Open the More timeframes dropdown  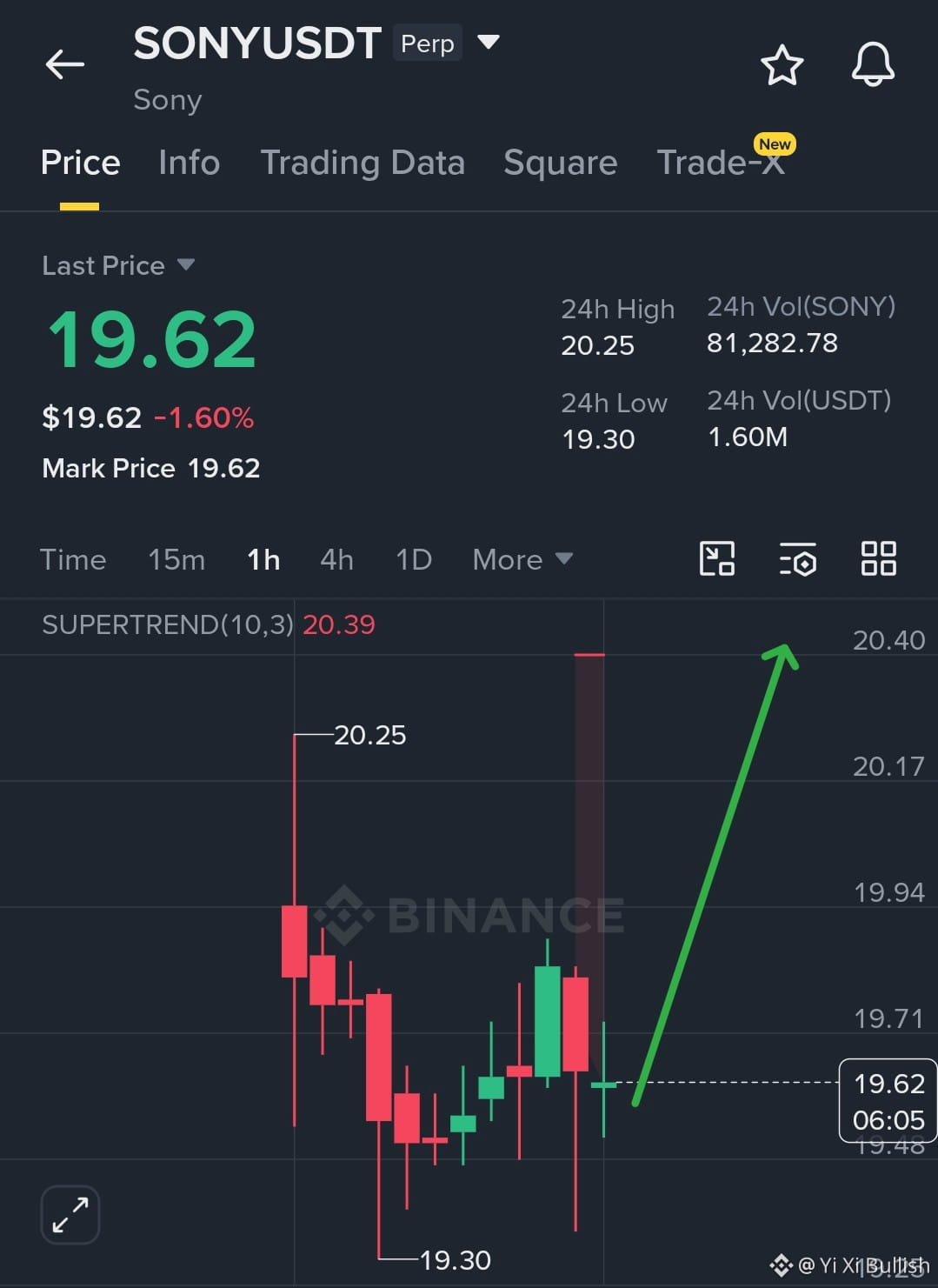522,559
